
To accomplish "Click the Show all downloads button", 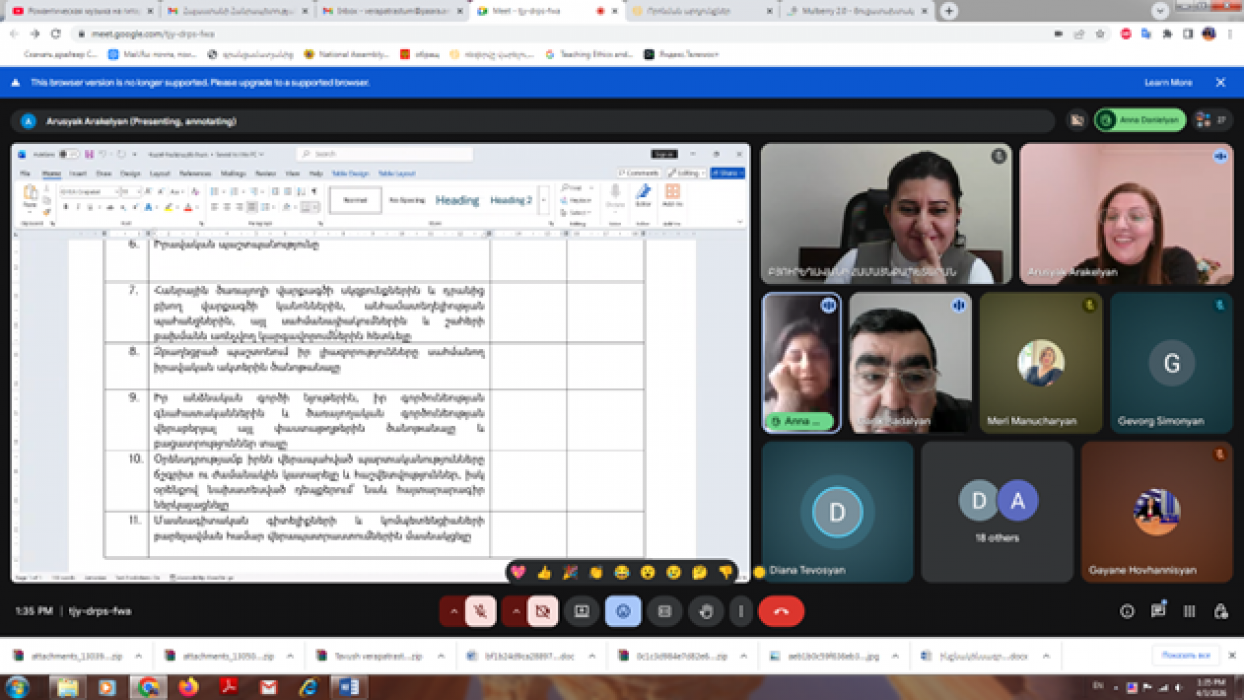I will click(x=1186, y=656).
